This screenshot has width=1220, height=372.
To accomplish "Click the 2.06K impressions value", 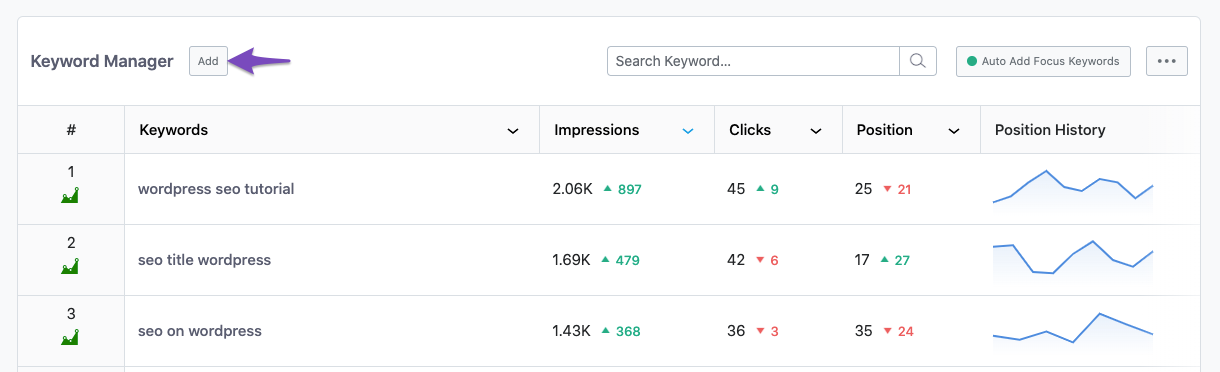I will tap(573, 189).
